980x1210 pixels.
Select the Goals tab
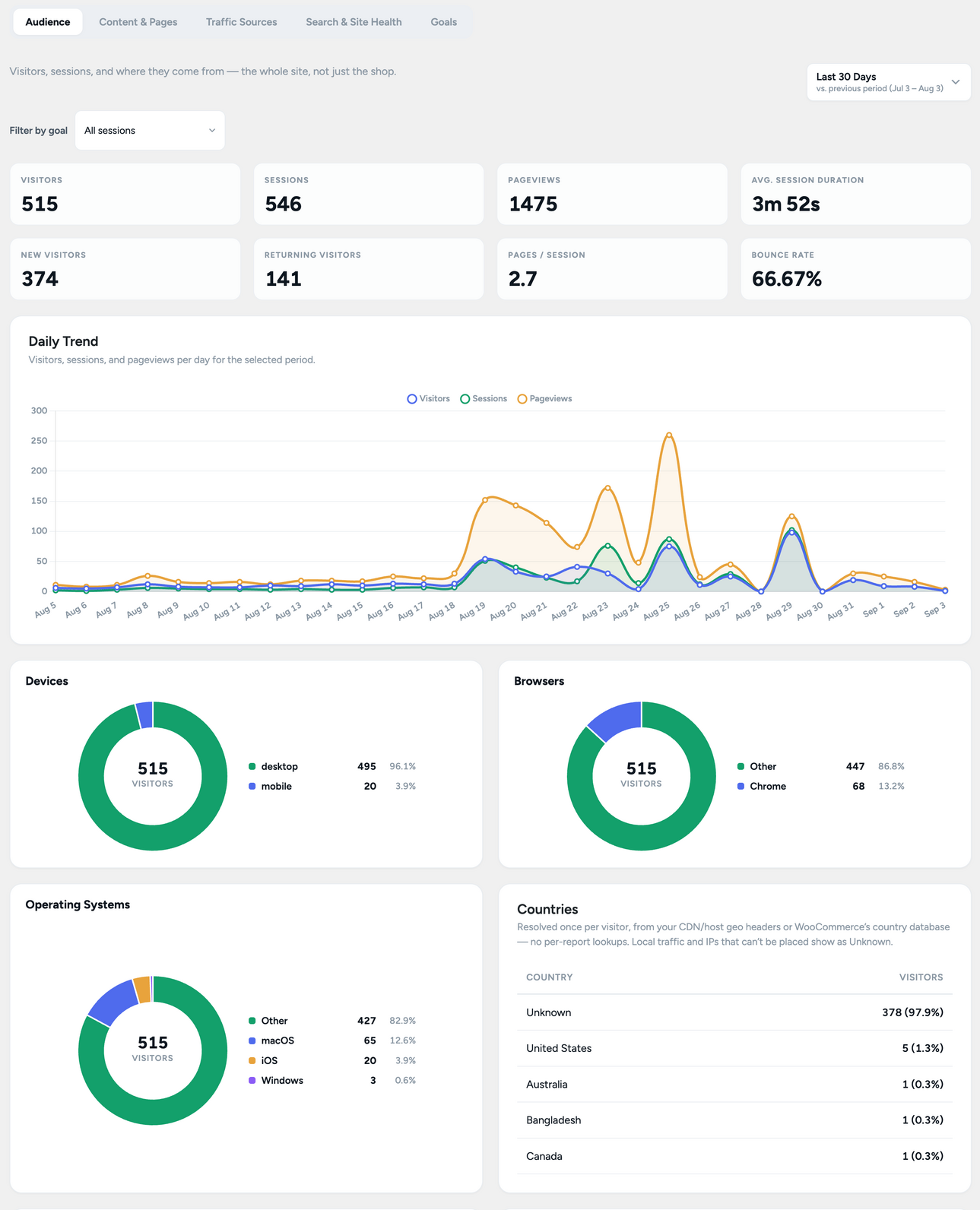pyautogui.click(x=444, y=22)
